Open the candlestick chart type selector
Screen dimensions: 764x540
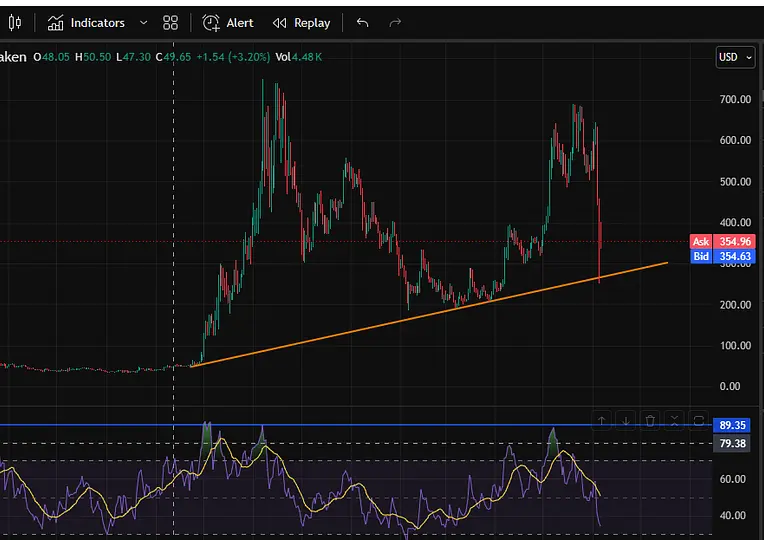tap(15, 23)
